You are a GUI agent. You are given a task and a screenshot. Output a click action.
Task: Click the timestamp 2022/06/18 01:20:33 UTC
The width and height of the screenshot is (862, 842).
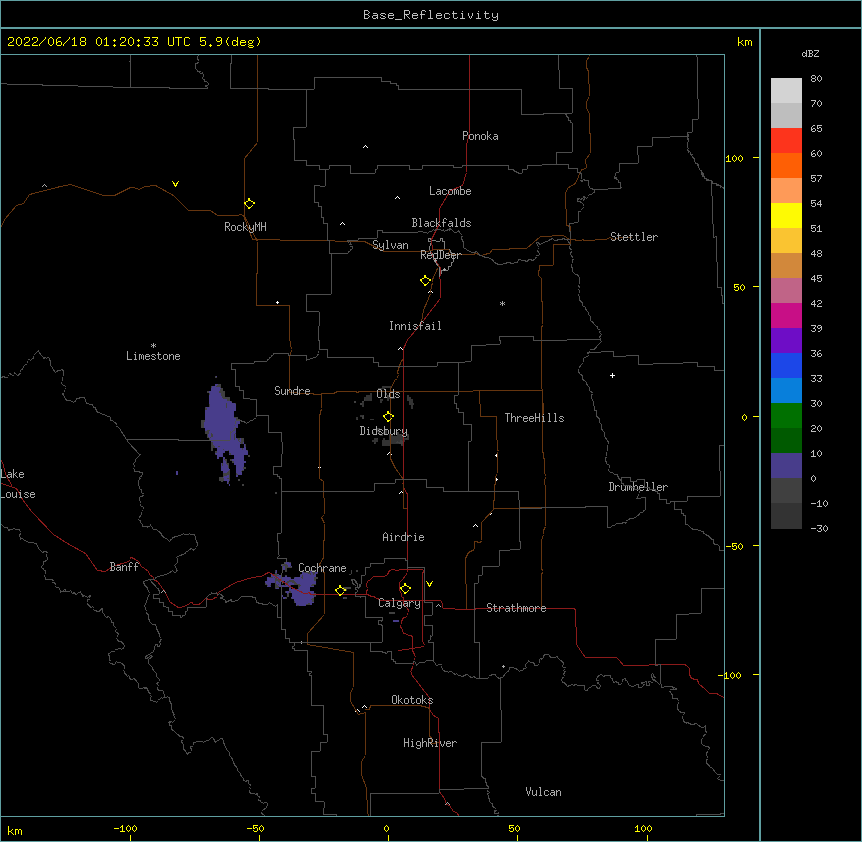[99, 42]
